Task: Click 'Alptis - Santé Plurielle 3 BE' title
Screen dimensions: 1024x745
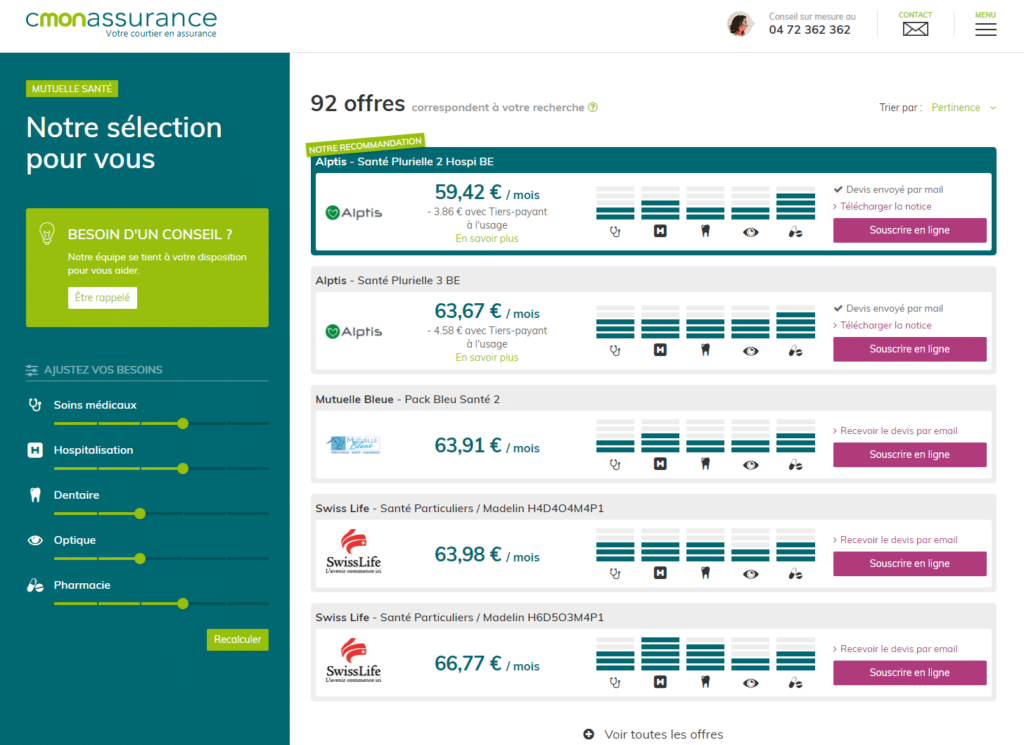Action: pyautogui.click(x=387, y=280)
